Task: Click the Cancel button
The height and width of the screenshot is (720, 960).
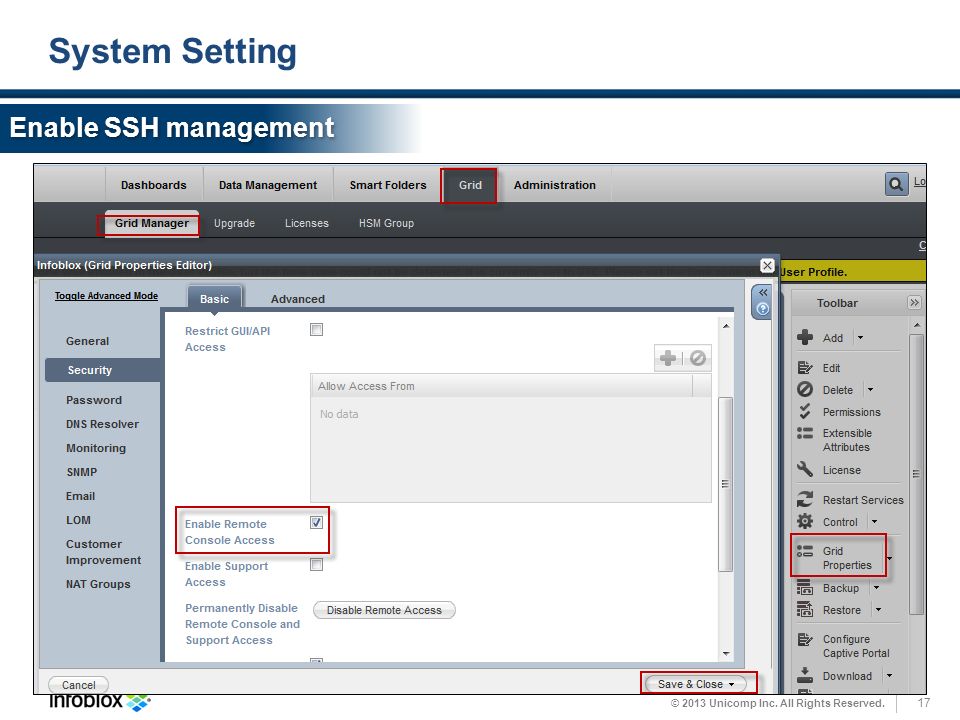Action: pyautogui.click(x=78, y=684)
